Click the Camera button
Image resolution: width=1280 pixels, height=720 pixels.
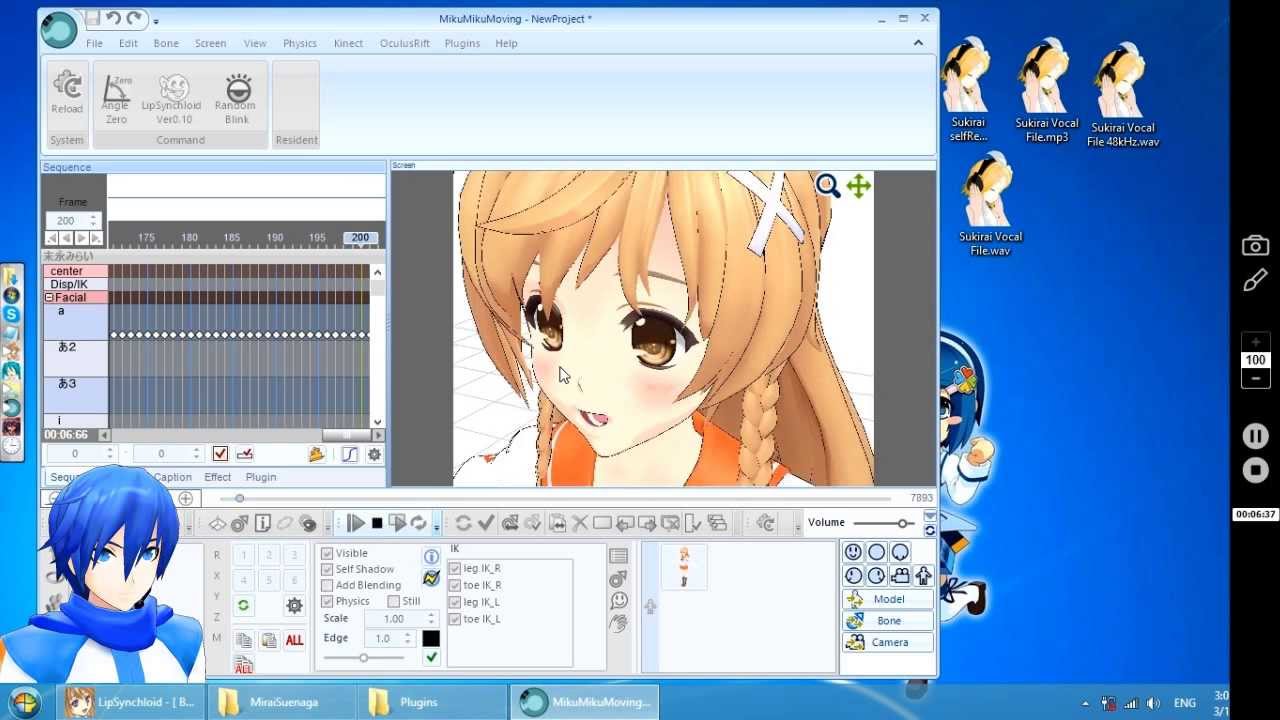click(888, 642)
